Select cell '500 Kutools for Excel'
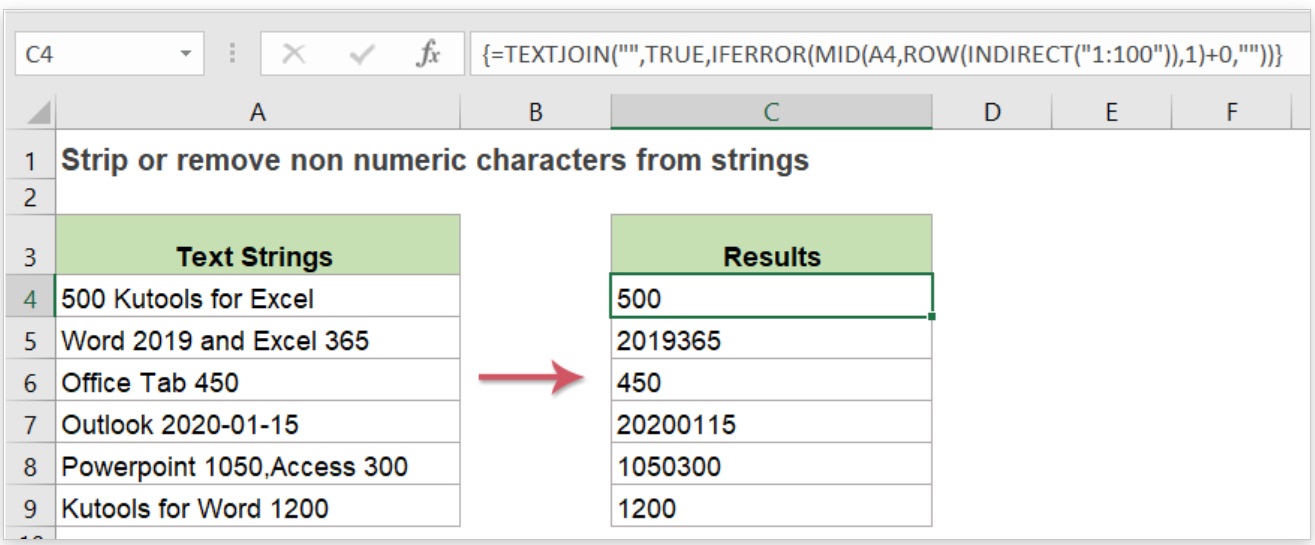1315x545 pixels. coord(258,297)
